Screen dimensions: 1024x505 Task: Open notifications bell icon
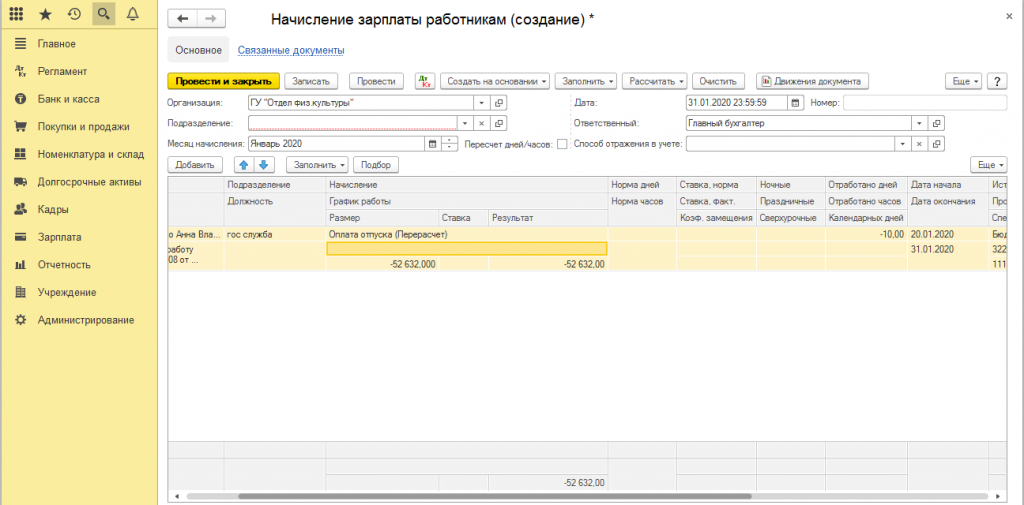132,14
